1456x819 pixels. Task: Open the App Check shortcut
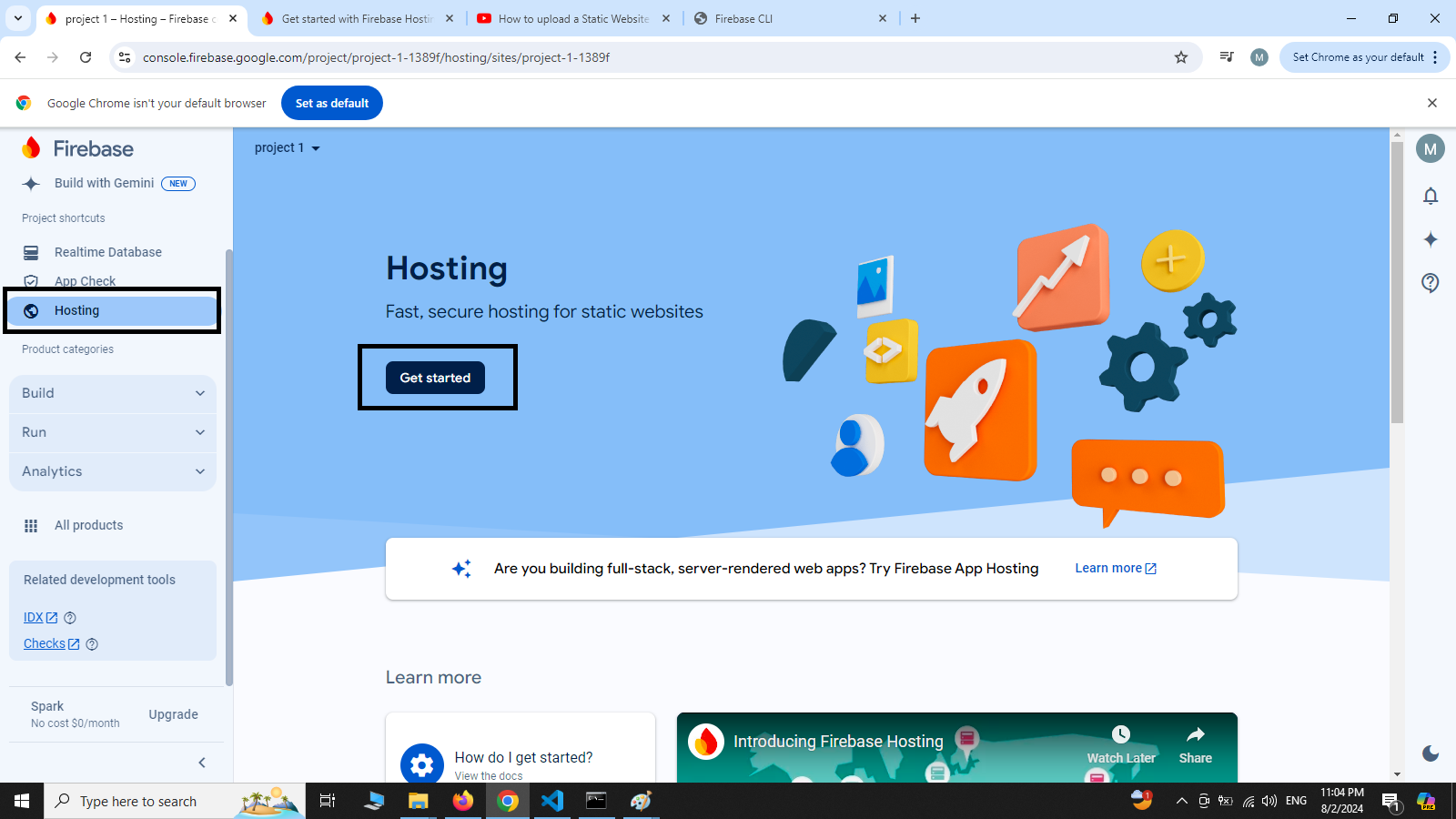pyautogui.click(x=85, y=281)
